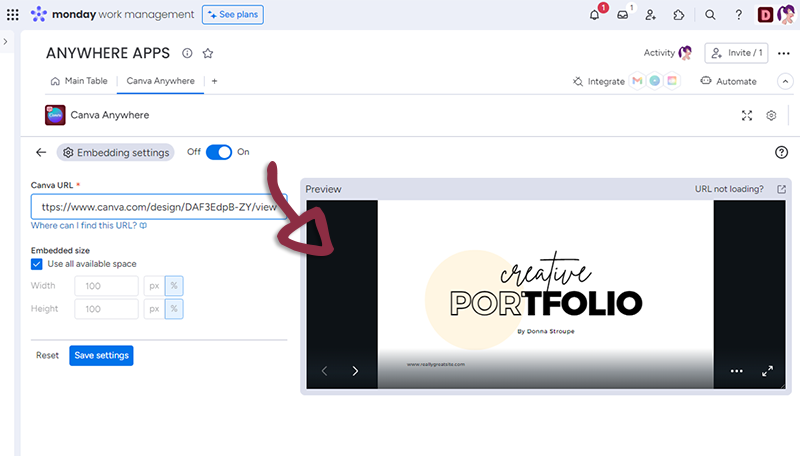
Task: Toggle the embedding Off/On switch
Action: 218,152
